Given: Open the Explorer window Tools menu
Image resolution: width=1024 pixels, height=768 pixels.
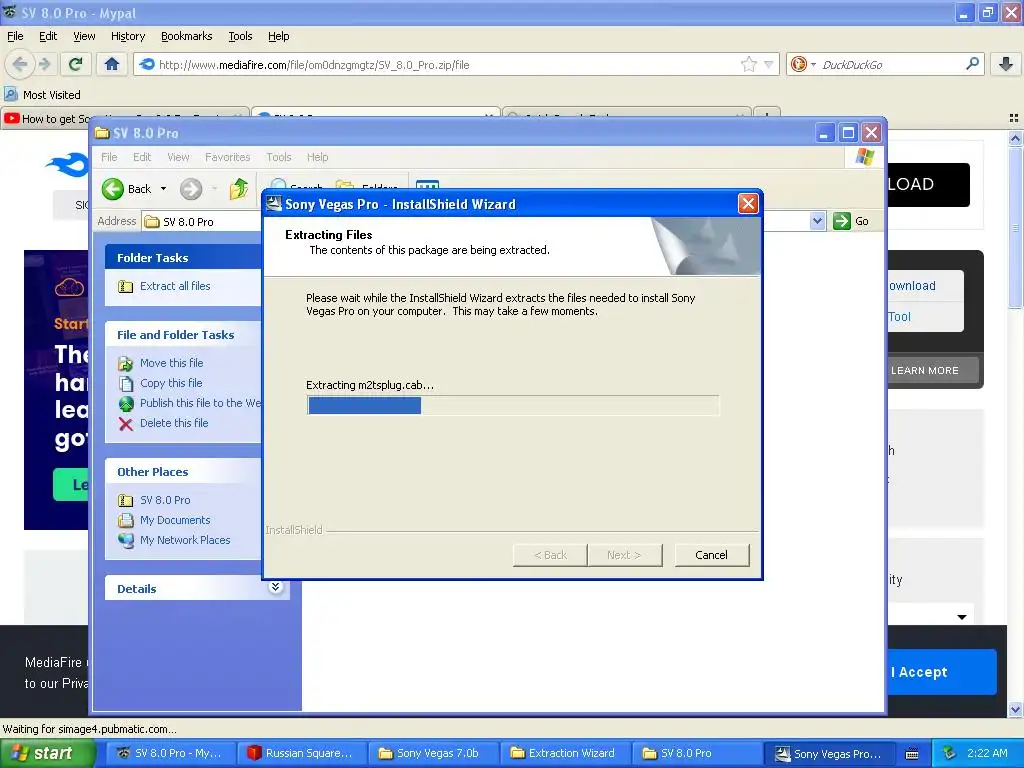Looking at the screenshot, I should tap(279, 157).
